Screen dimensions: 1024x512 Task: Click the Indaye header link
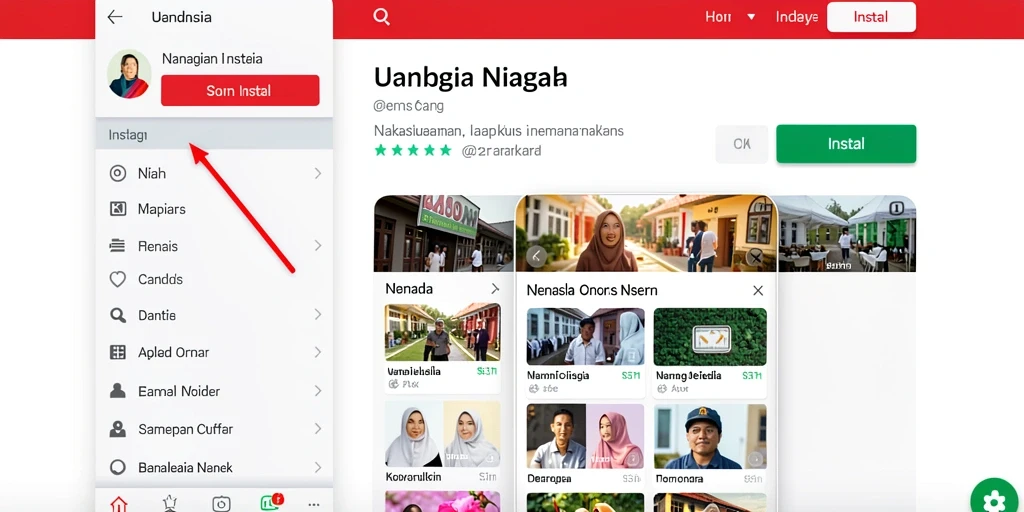click(x=797, y=17)
